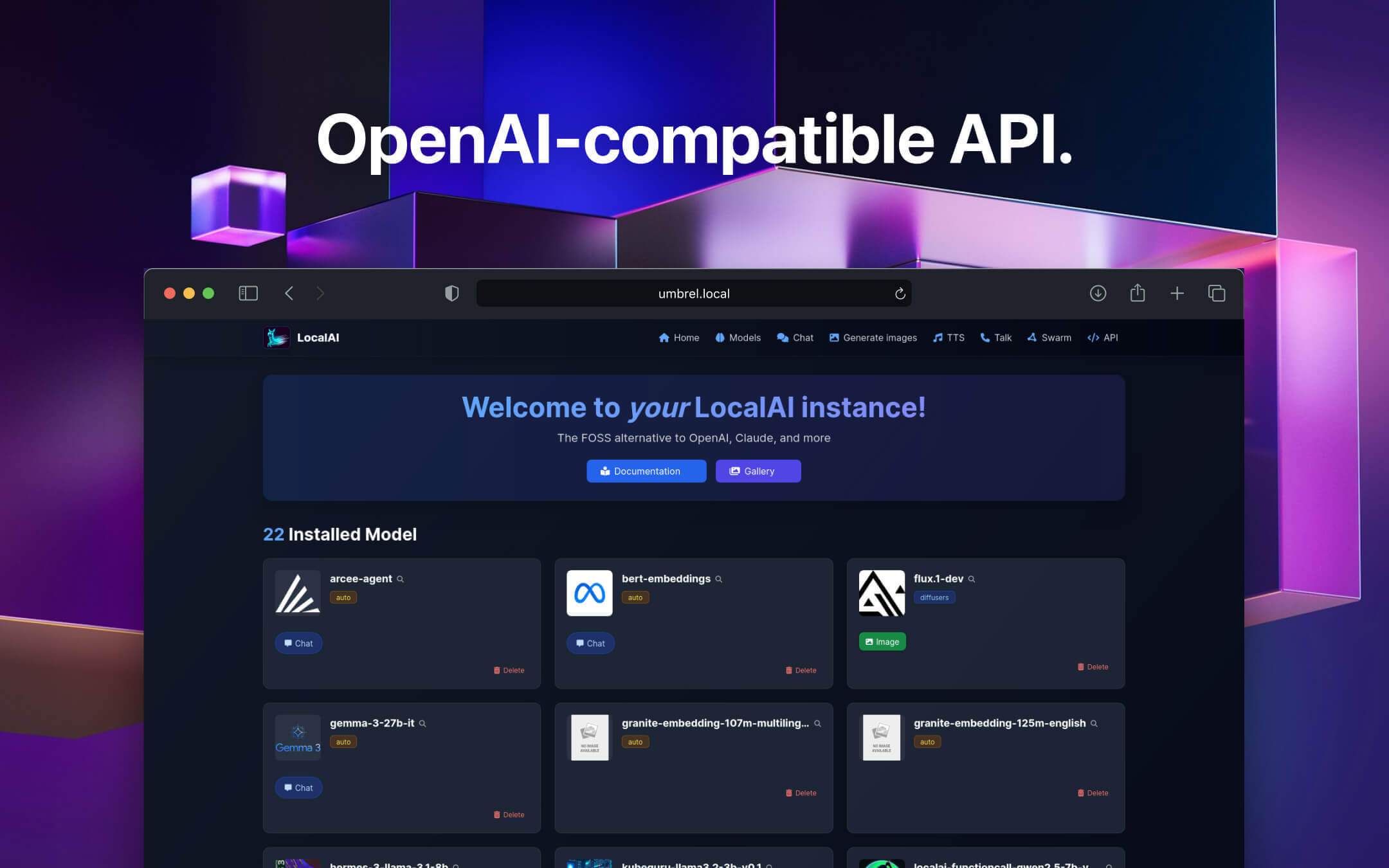1389x868 pixels.
Task: Click the search magnifier next to arcee-agent
Action: 401,579
